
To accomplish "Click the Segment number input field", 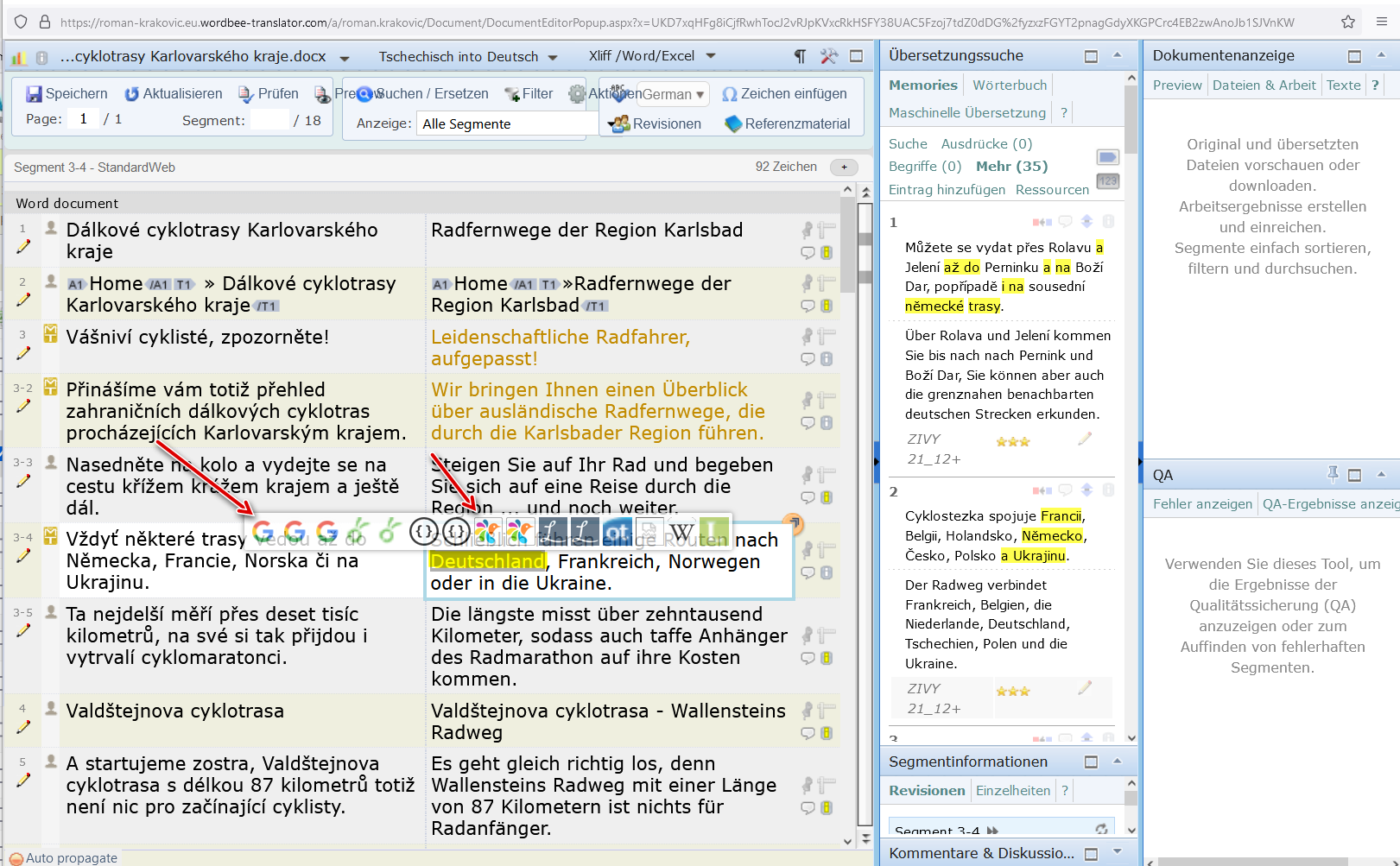I will (269, 120).
